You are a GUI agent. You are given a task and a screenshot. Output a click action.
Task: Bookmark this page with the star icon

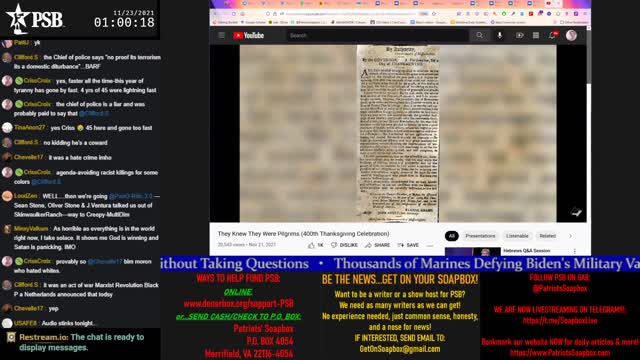point(434,13)
